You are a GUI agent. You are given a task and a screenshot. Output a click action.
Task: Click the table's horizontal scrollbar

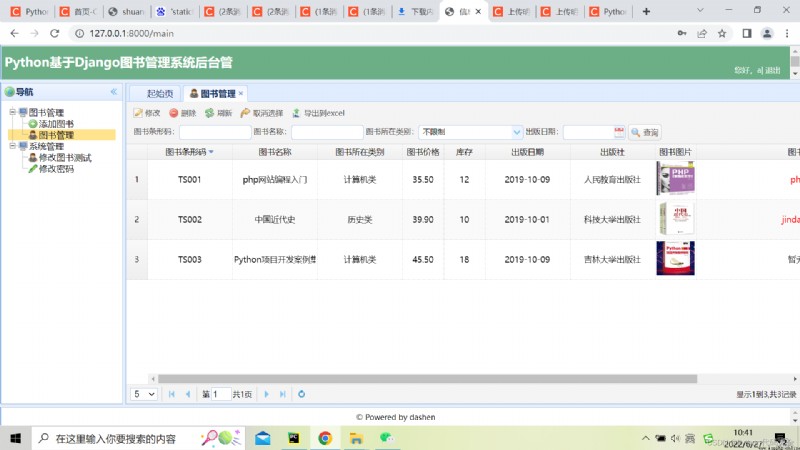428,379
